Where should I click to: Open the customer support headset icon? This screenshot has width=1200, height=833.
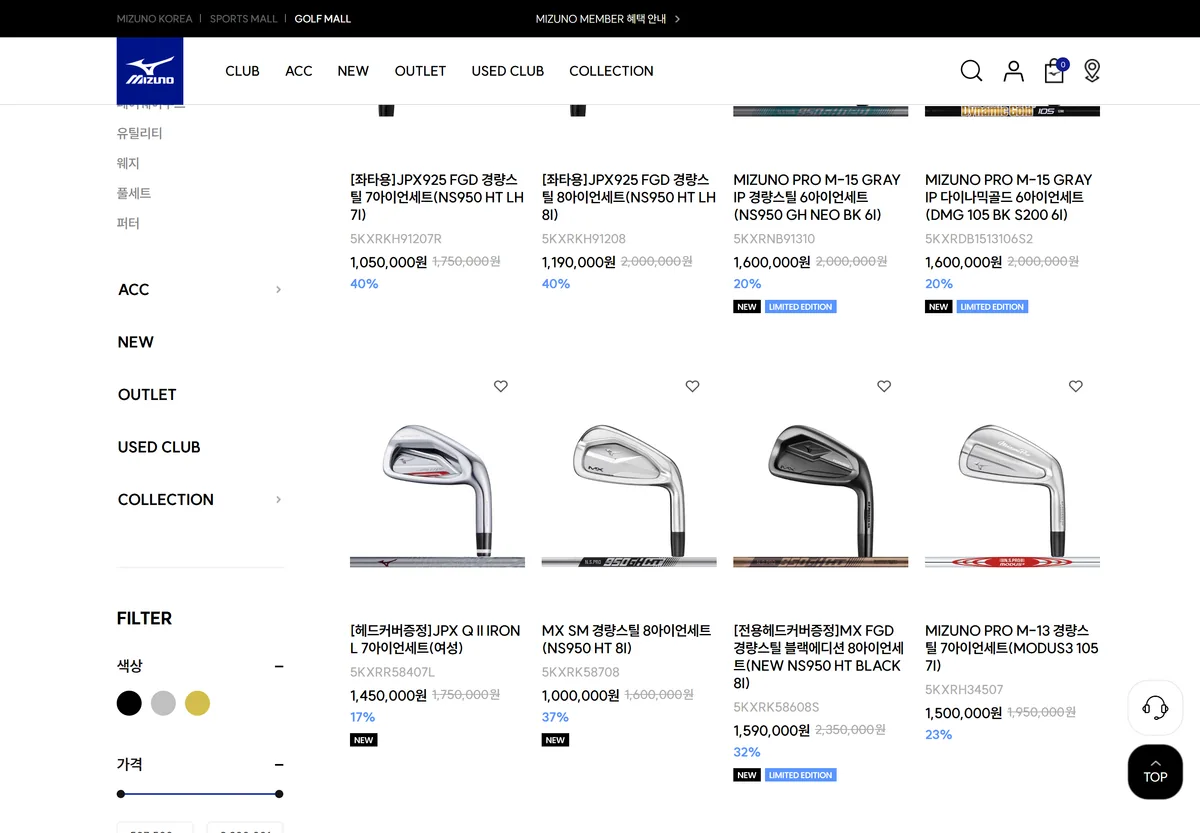pyautogui.click(x=1155, y=708)
